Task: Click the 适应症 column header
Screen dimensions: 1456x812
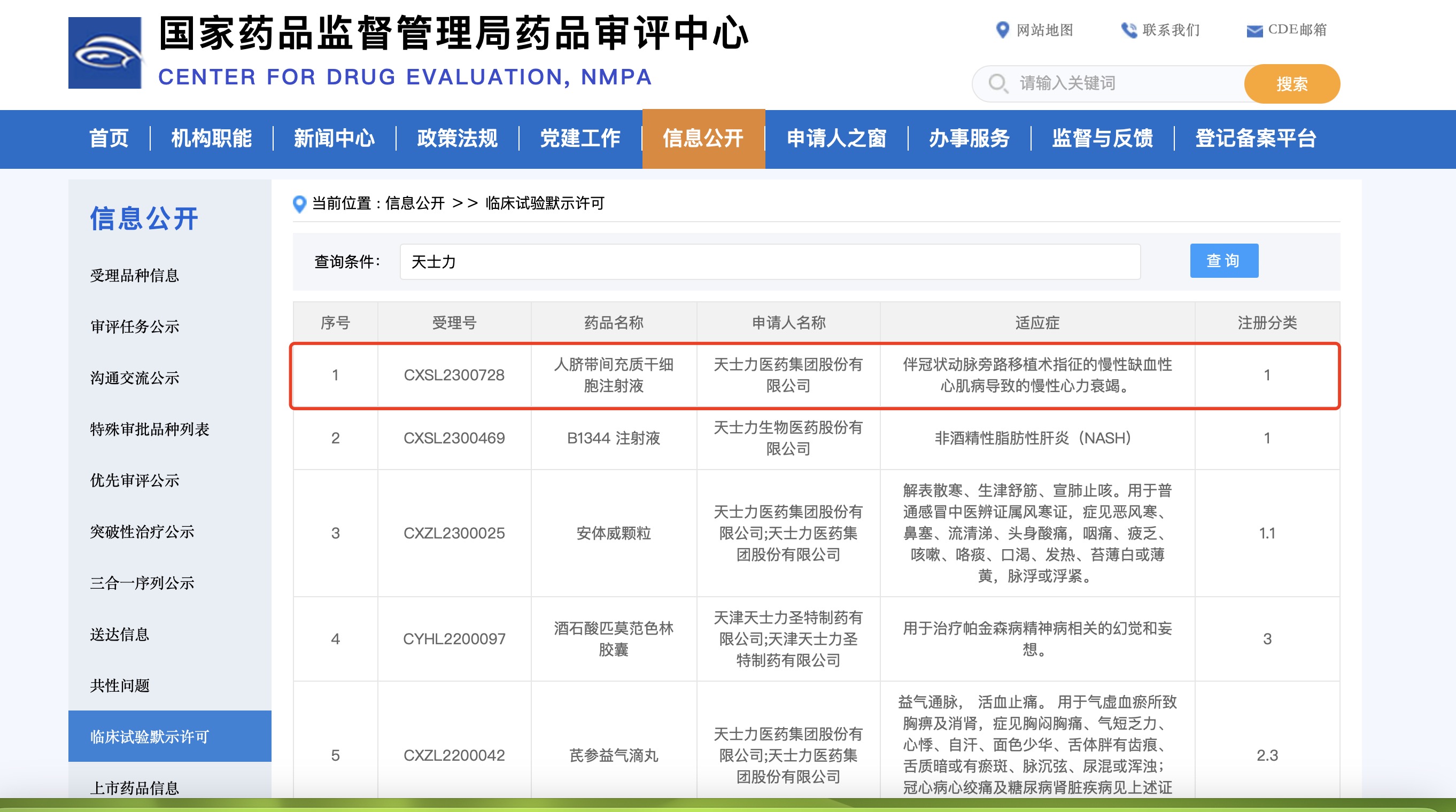Action: click(x=1036, y=323)
